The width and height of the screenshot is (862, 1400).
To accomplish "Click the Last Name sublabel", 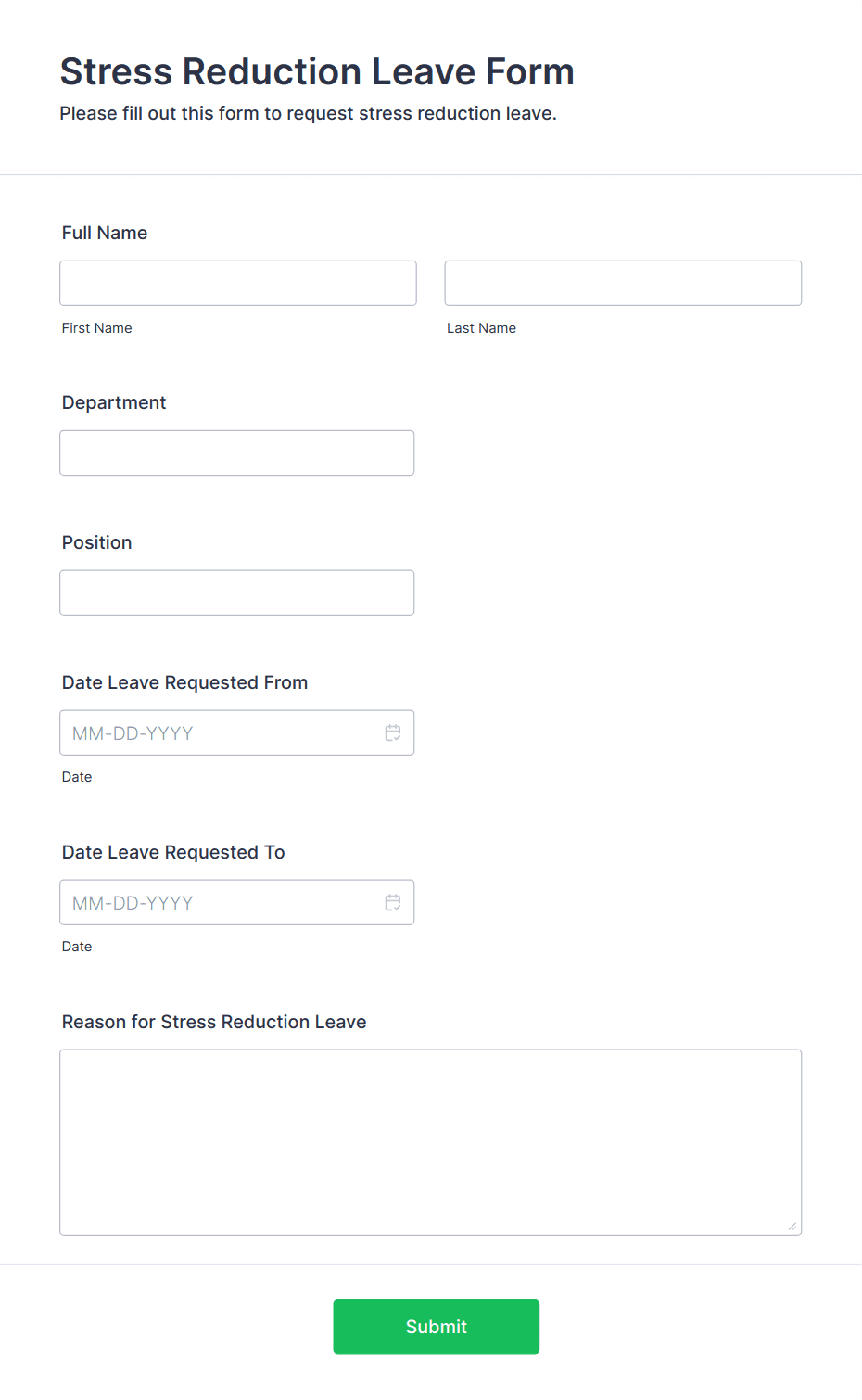I will 482,328.
